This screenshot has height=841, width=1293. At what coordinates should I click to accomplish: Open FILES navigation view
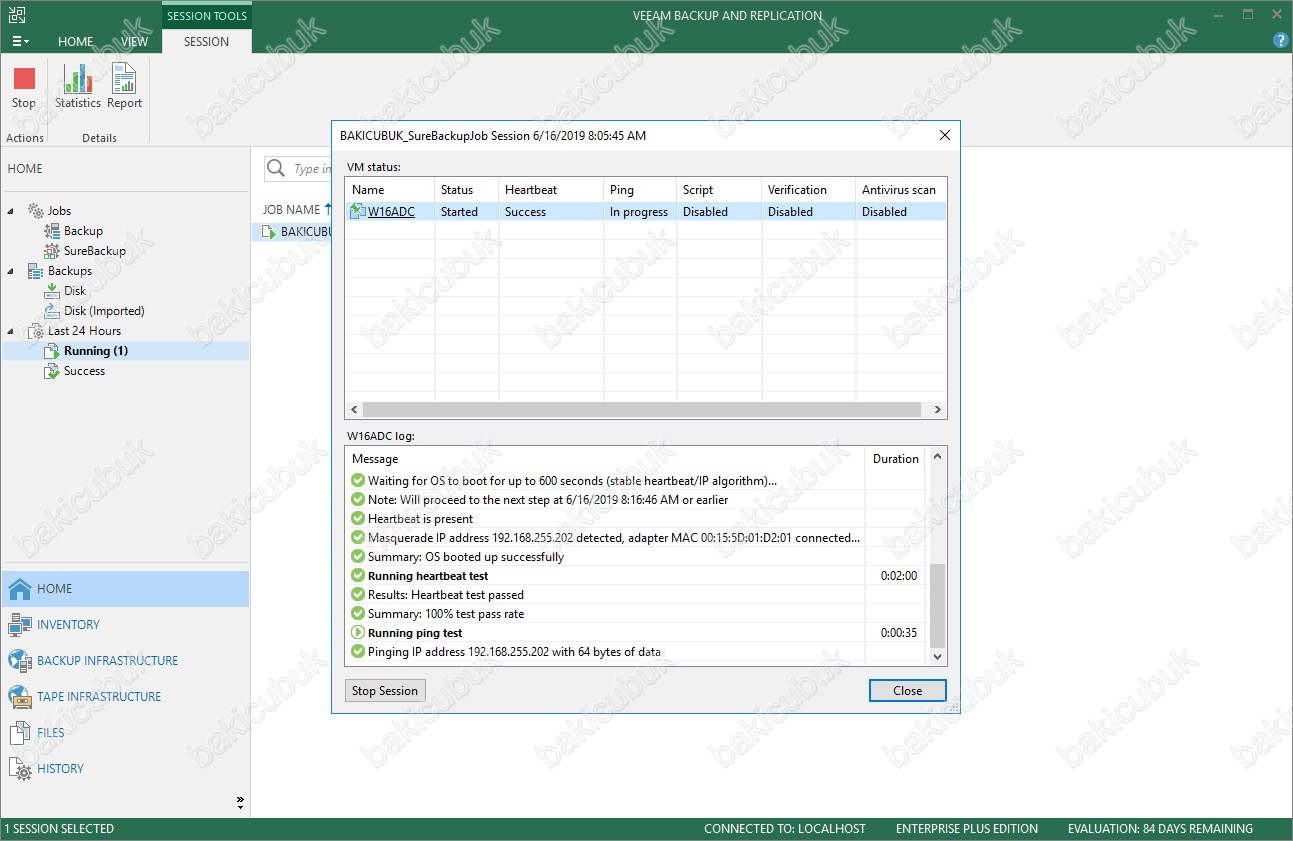click(x=51, y=733)
